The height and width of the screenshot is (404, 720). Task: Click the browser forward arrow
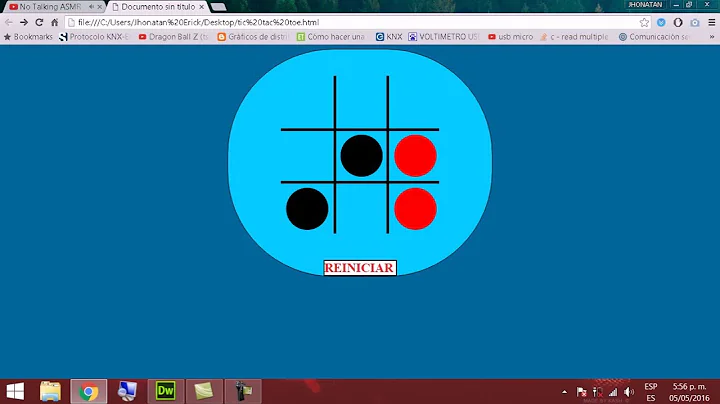24,22
